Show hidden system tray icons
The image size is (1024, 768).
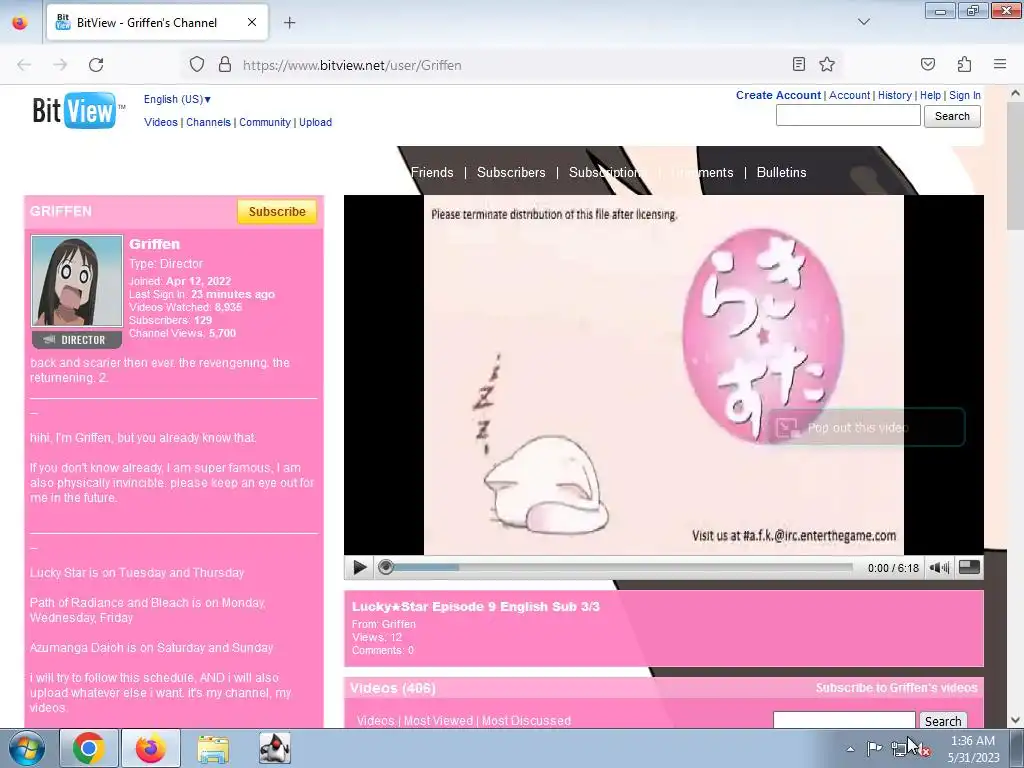(x=850, y=749)
